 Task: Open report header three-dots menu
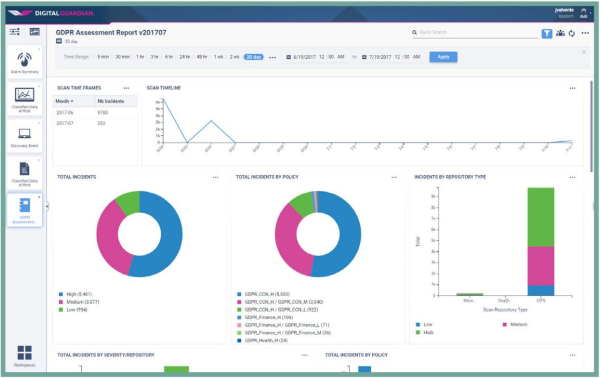(x=585, y=33)
